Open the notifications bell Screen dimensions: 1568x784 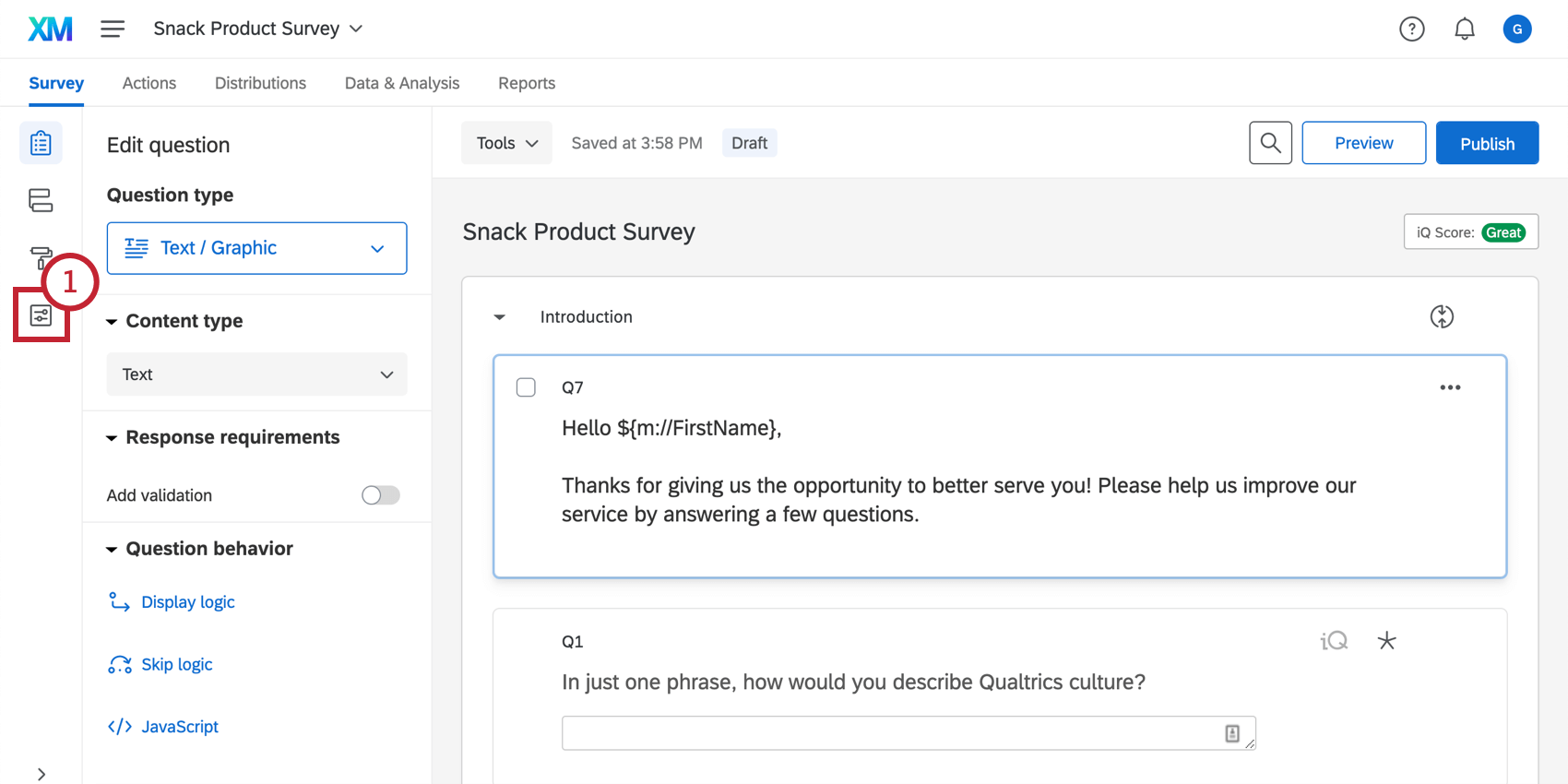click(1464, 29)
